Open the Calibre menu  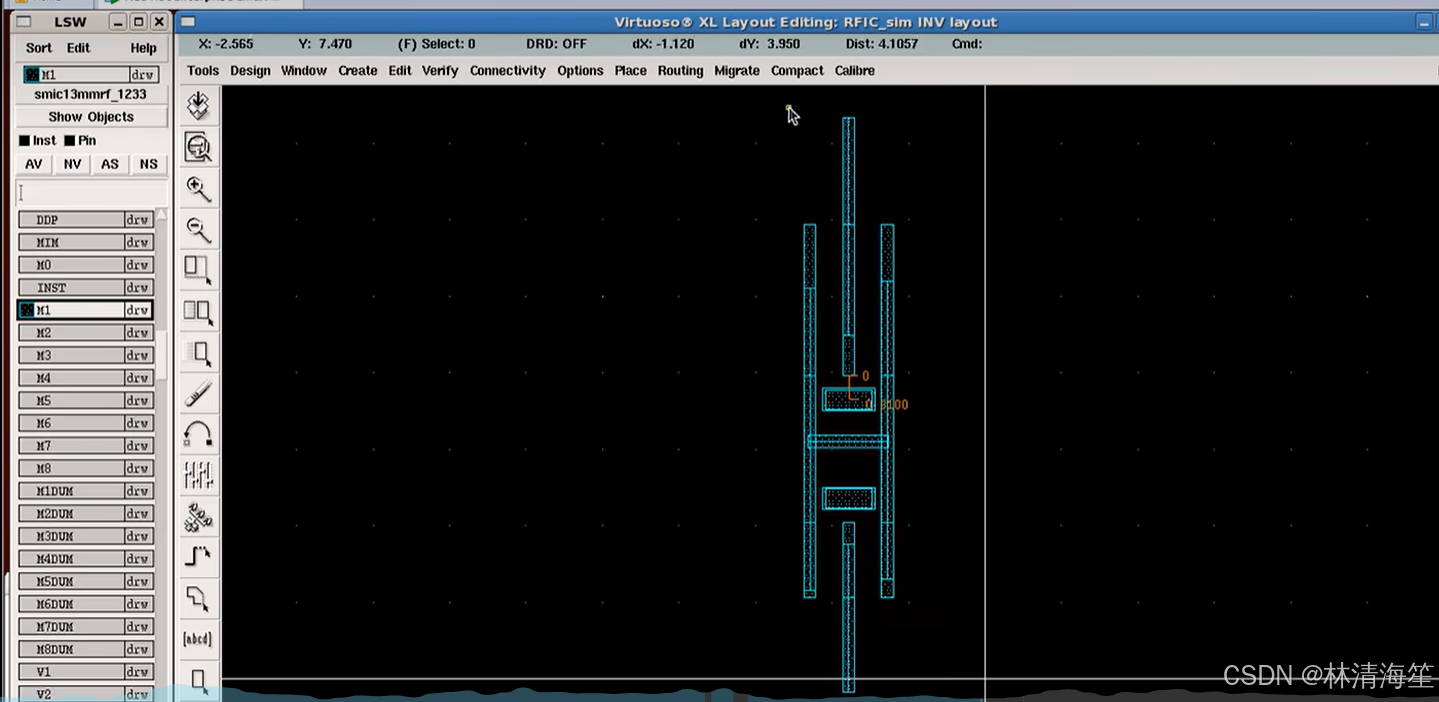point(855,71)
